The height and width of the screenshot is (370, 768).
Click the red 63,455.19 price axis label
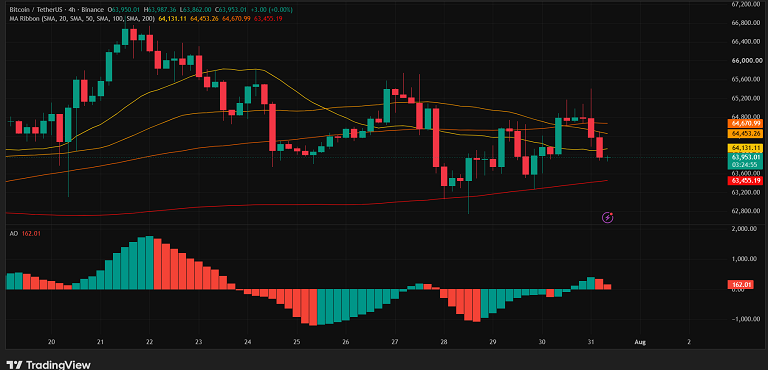[746, 181]
